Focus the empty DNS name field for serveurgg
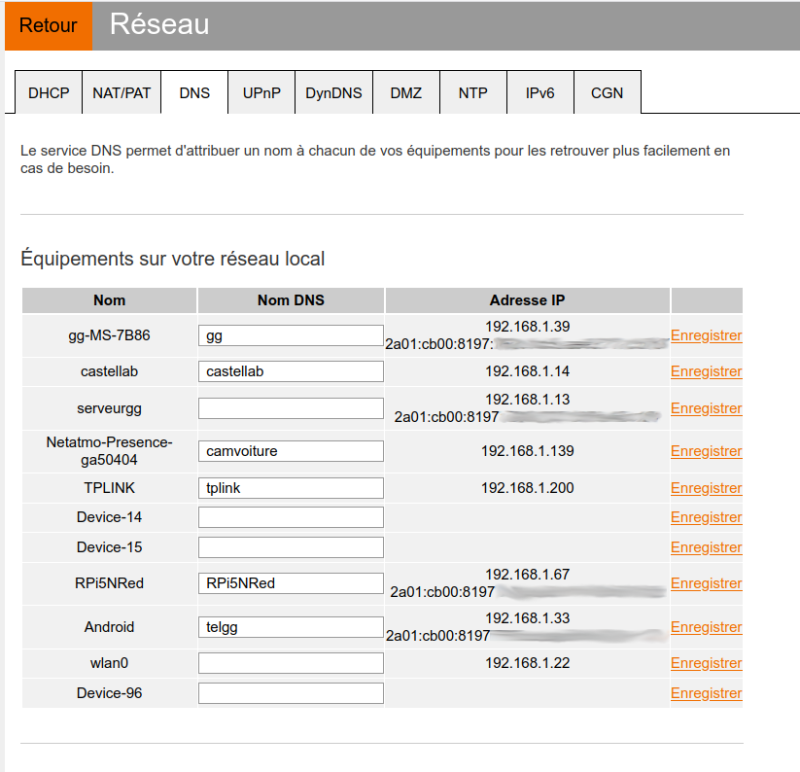Image resolution: width=800 pixels, height=772 pixels. point(291,408)
